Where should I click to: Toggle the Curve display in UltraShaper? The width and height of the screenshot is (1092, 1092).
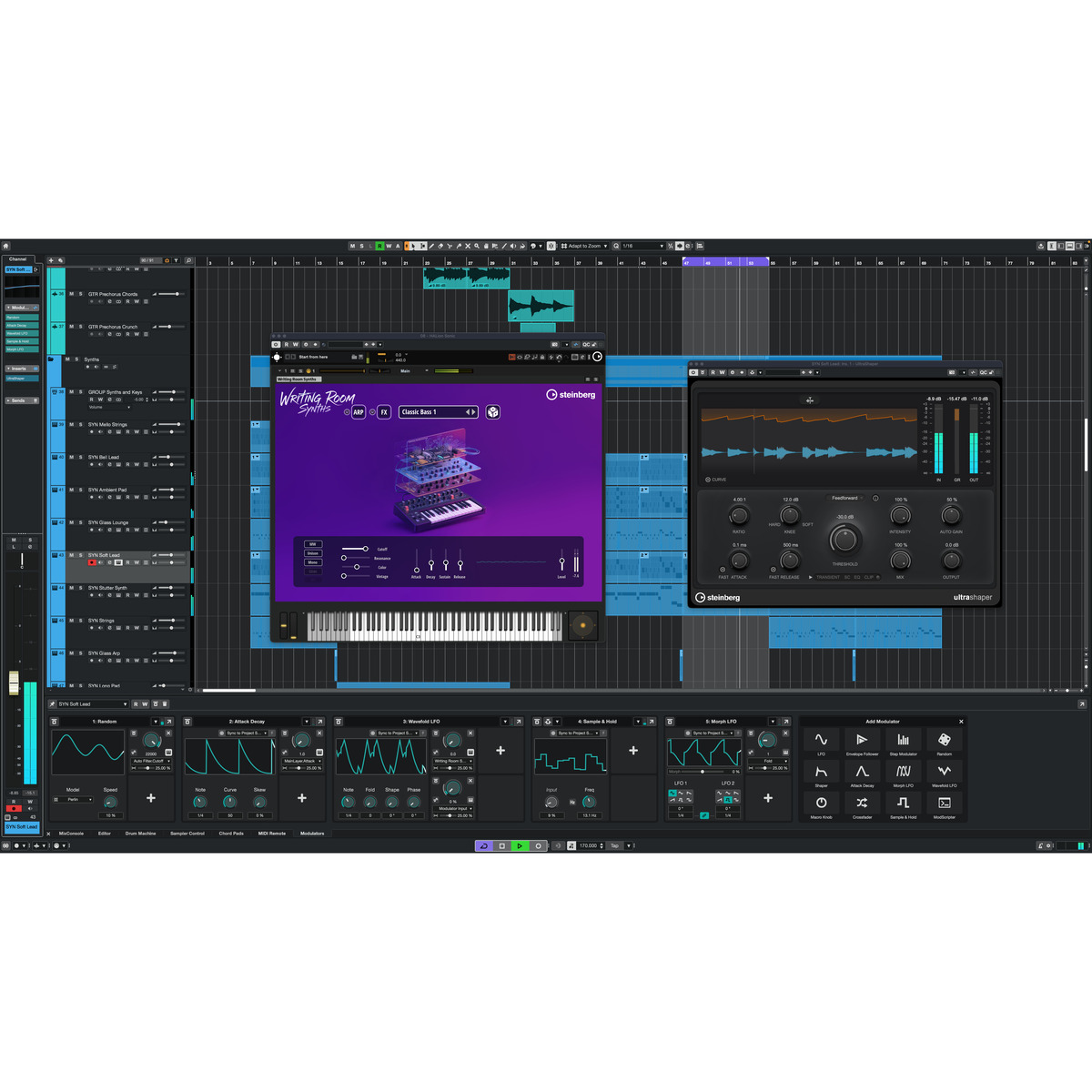pyautogui.click(x=708, y=480)
